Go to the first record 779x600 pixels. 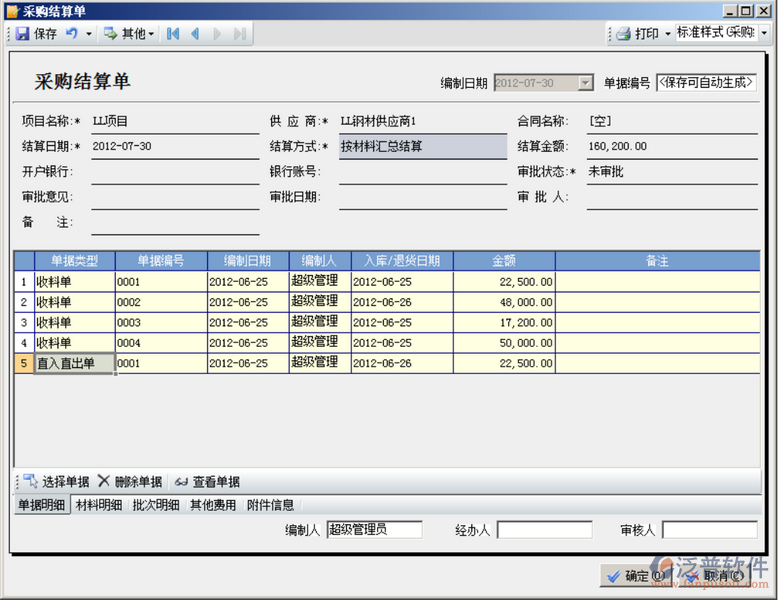click(173, 34)
